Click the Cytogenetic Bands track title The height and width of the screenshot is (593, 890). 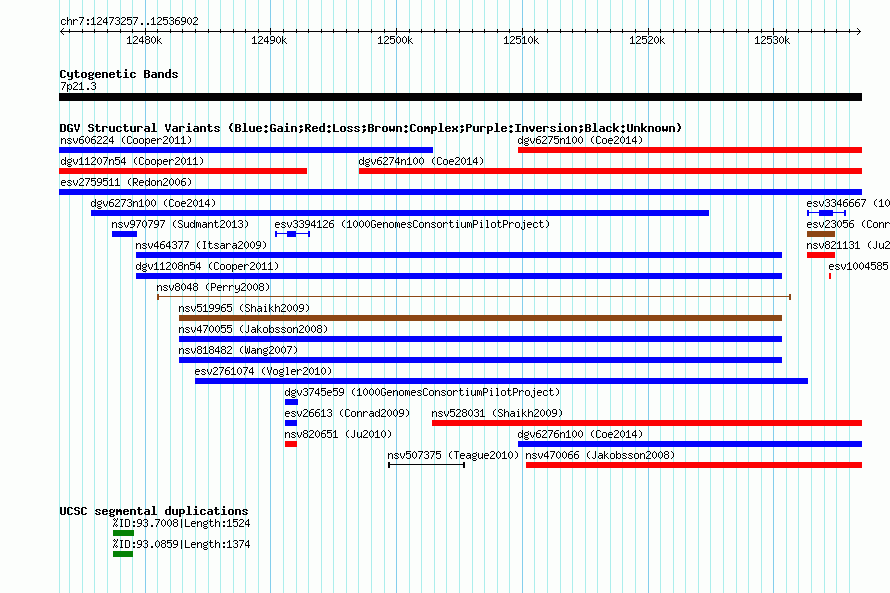(x=119, y=74)
